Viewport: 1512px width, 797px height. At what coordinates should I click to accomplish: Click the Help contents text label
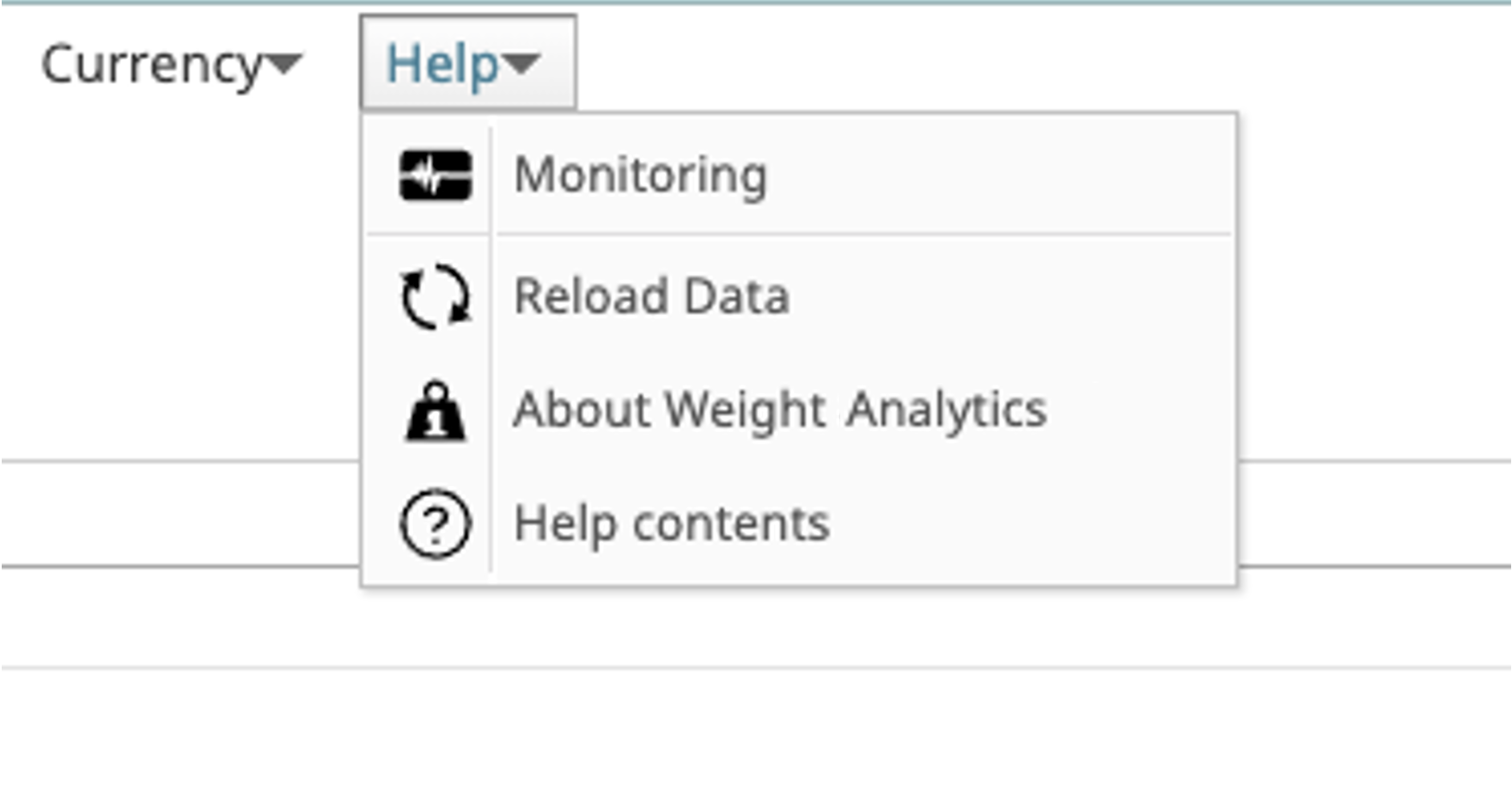click(x=671, y=523)
